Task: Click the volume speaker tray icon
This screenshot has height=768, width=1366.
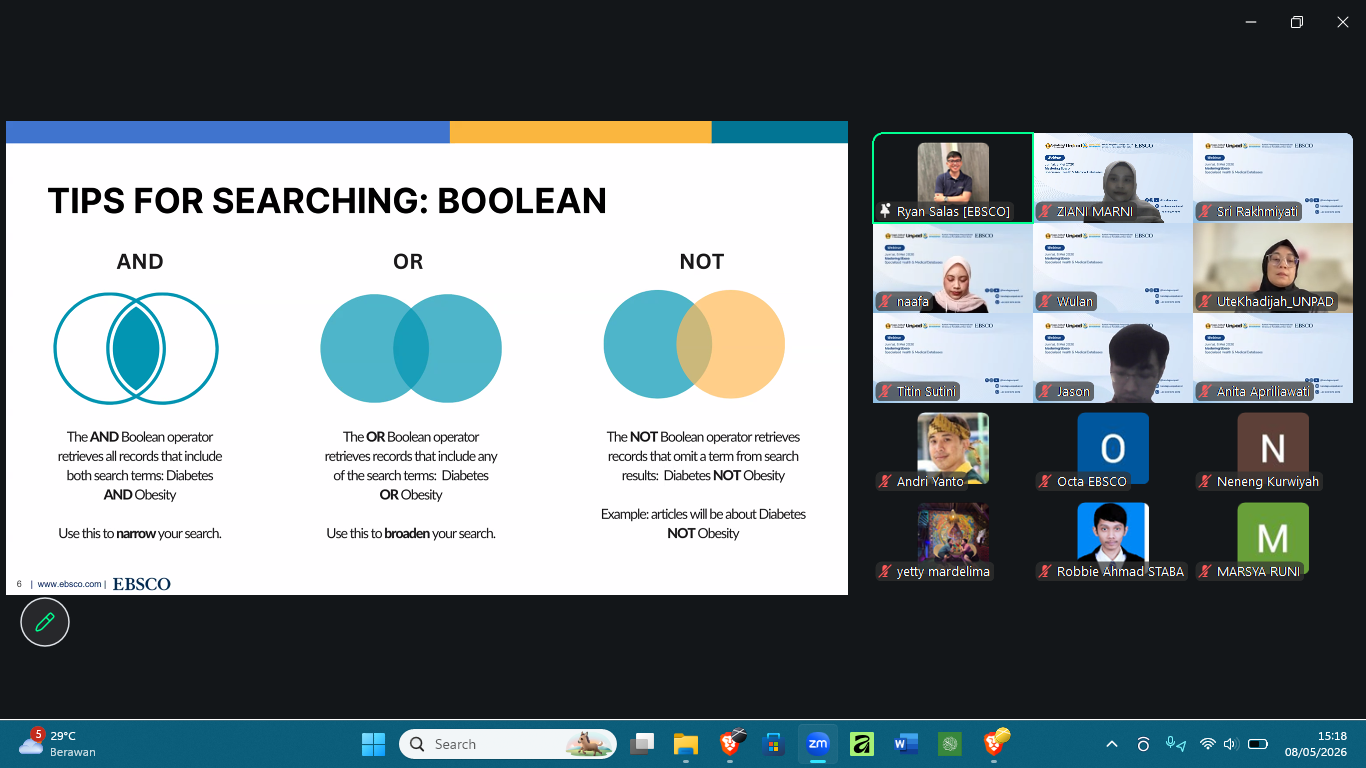Action: click(x=1232, y=744)
